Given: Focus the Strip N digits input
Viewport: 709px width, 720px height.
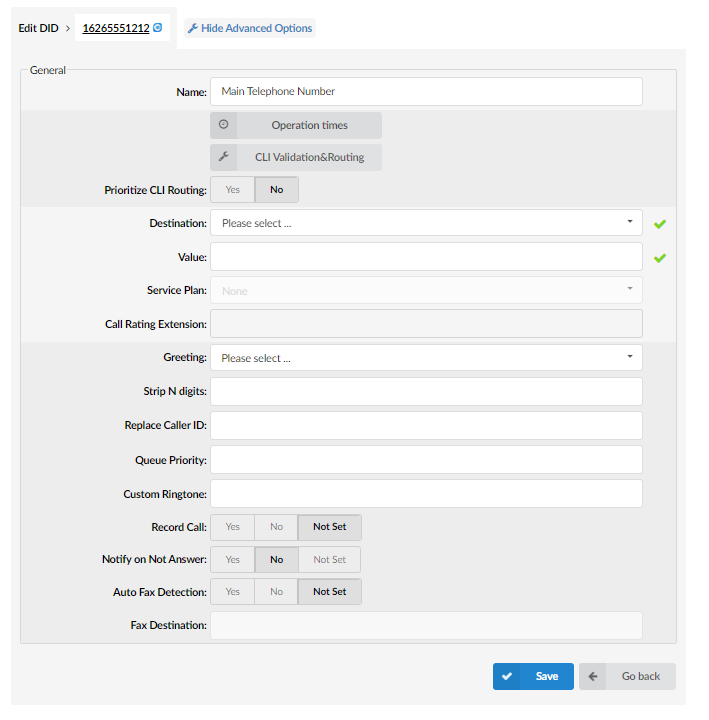Looking at the screenshot, I should tap(426, 391).
